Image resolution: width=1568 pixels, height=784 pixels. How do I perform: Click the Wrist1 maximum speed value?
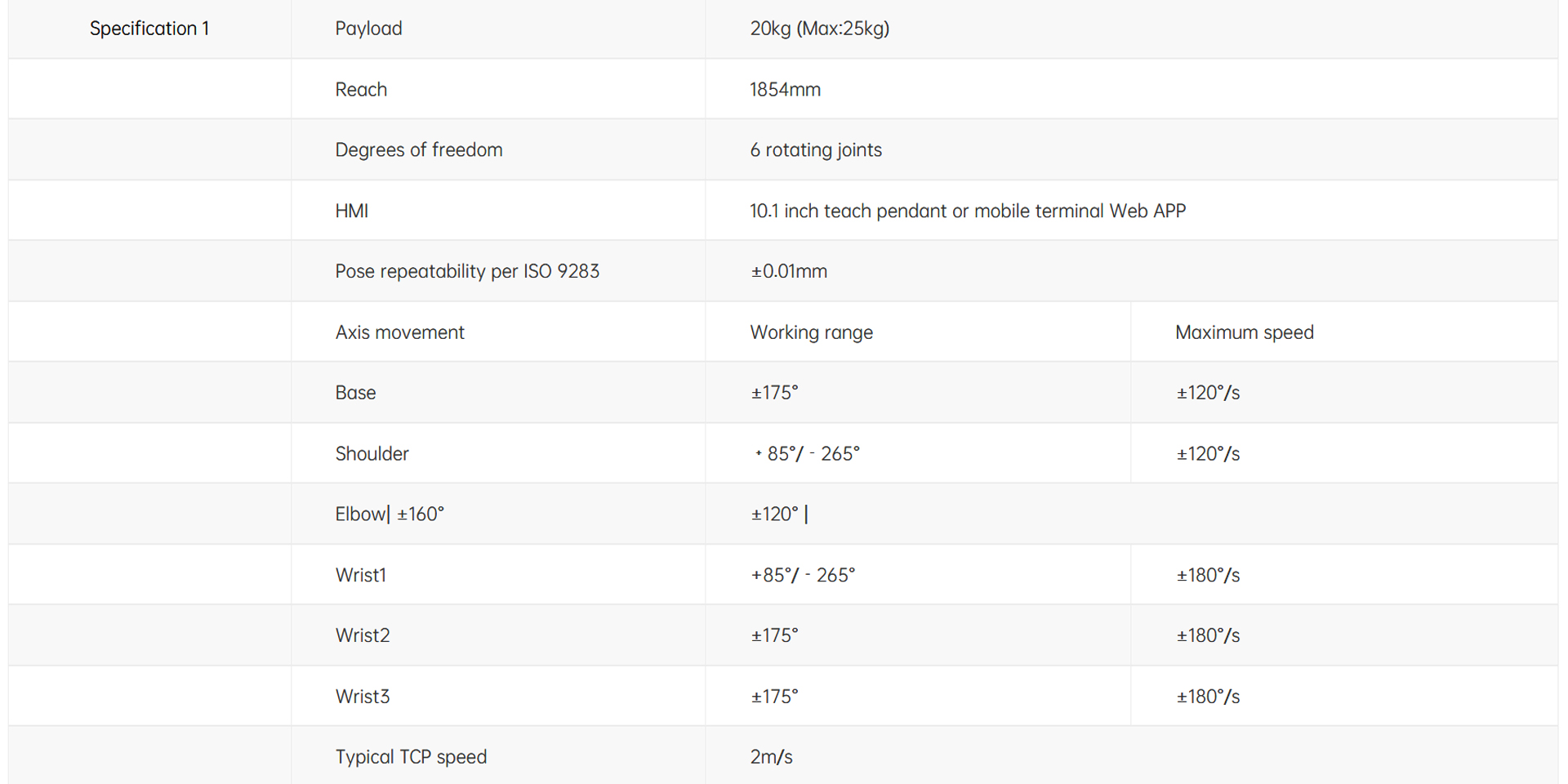[1207, 576]
